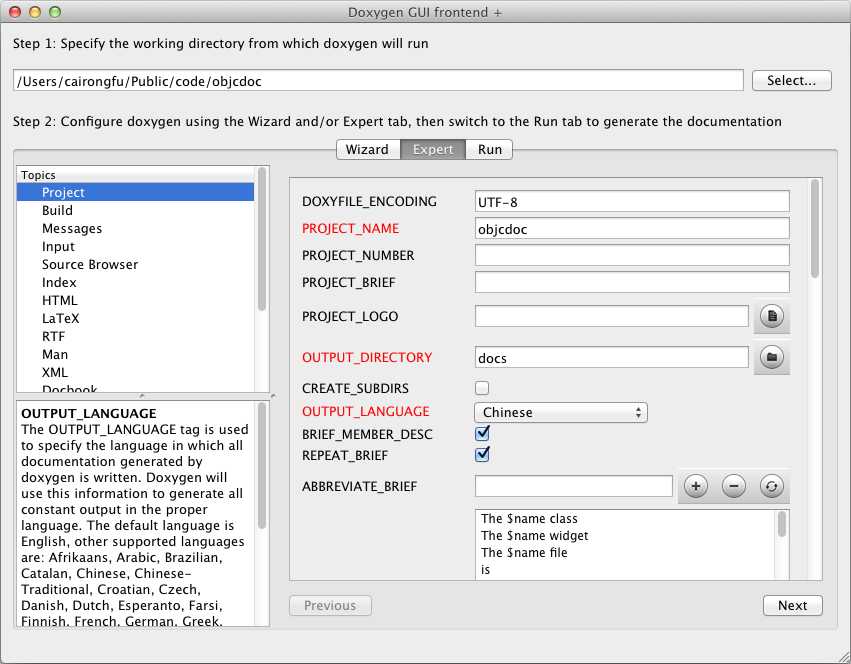Click the Topics column header
Image resolution: width=851 pixels, height=664 pixels.
[135, 175]
